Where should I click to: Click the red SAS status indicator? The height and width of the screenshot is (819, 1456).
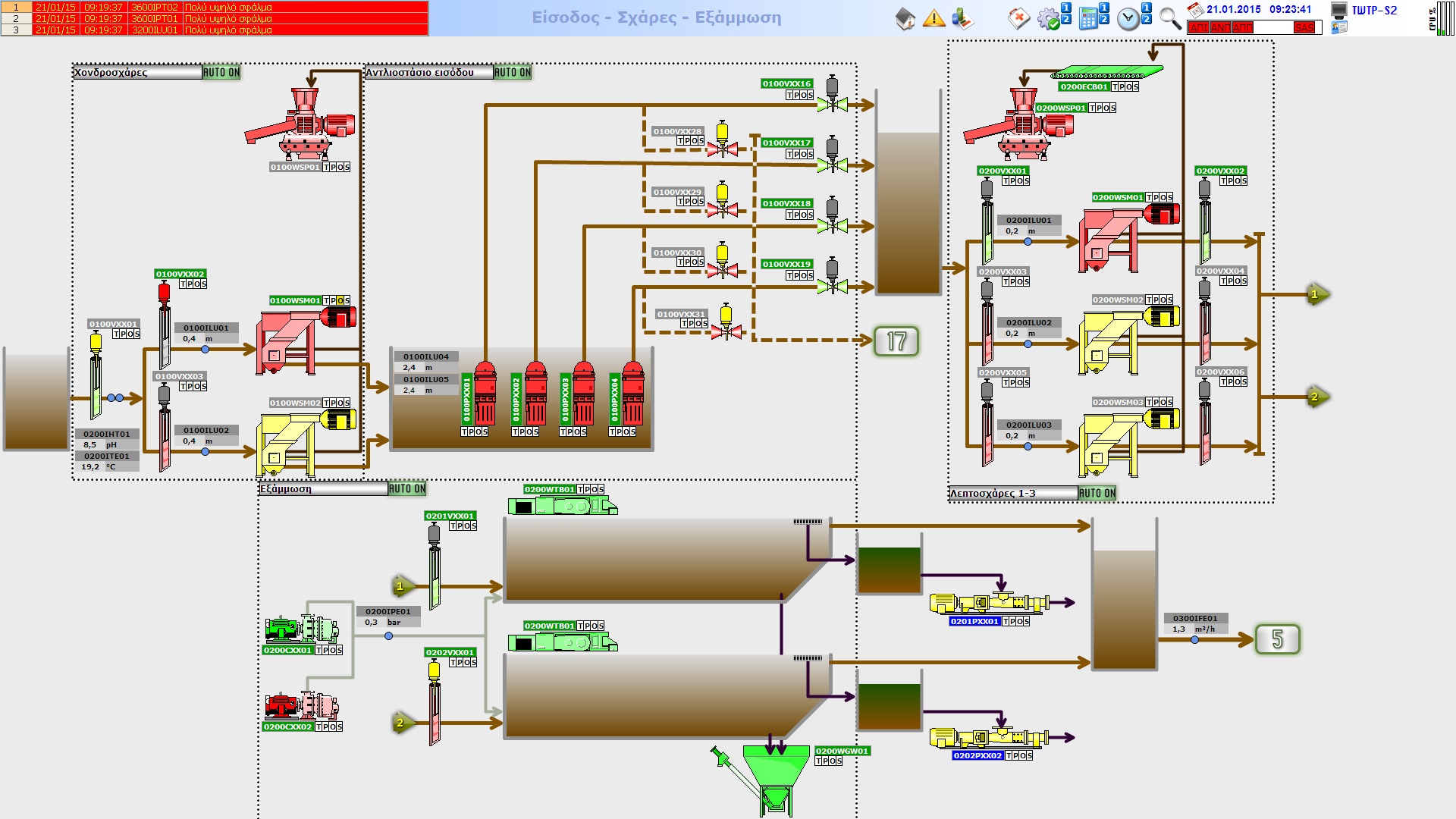(1304, 28)
